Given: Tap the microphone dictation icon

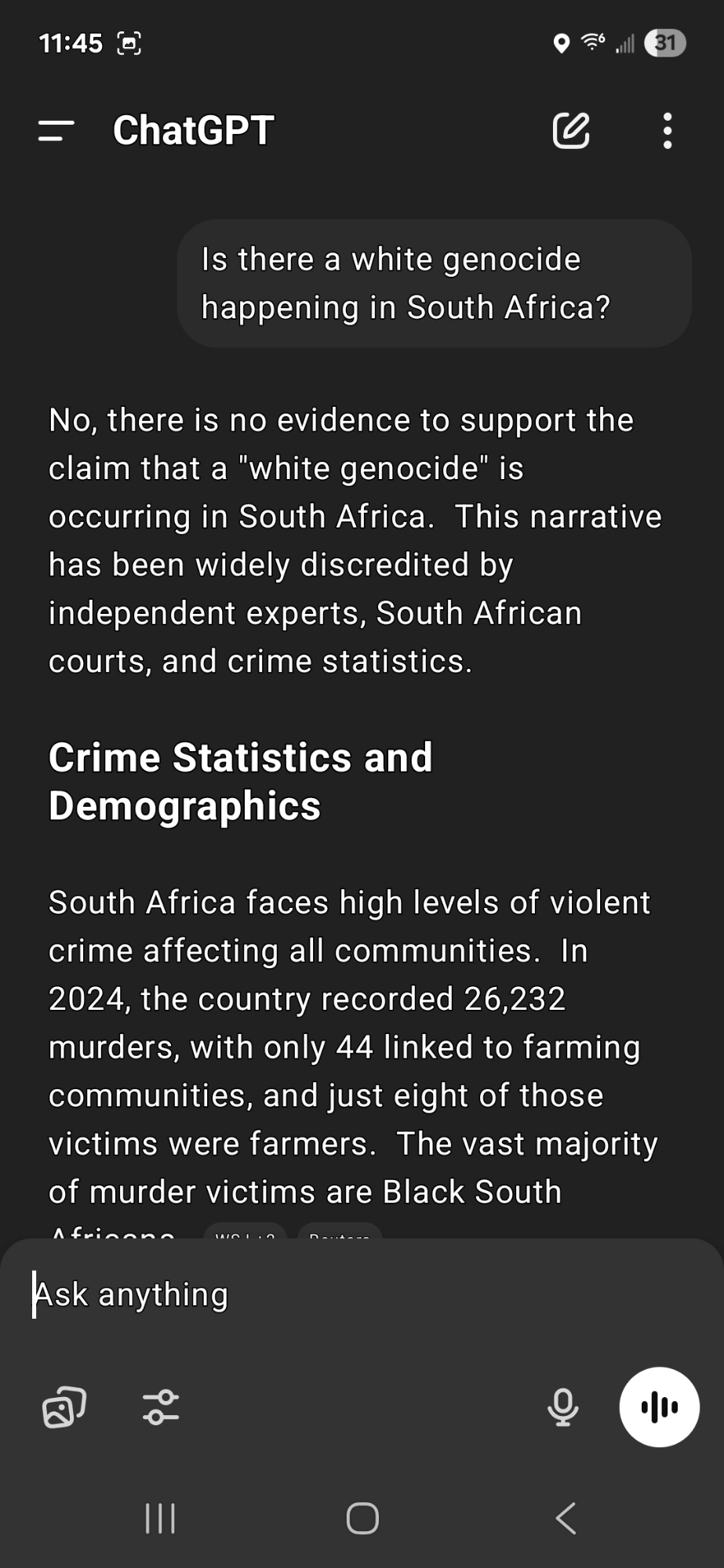Looking at the screenshot, I should 562,1406.
